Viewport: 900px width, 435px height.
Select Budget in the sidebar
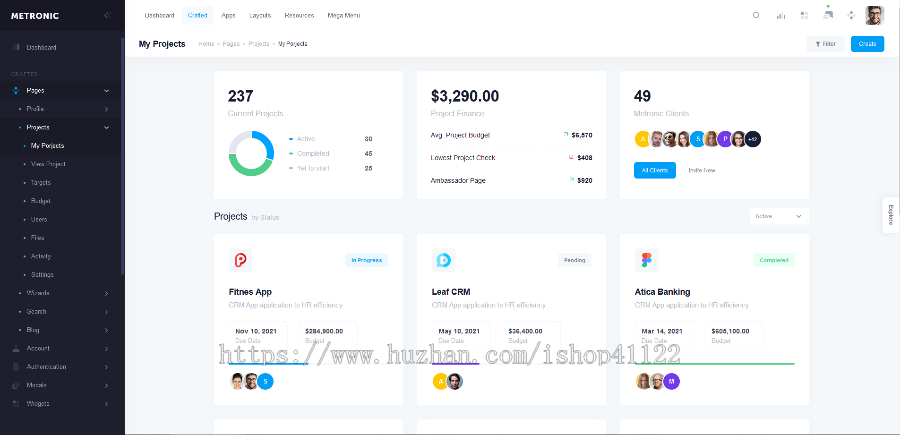click(41, 201)
